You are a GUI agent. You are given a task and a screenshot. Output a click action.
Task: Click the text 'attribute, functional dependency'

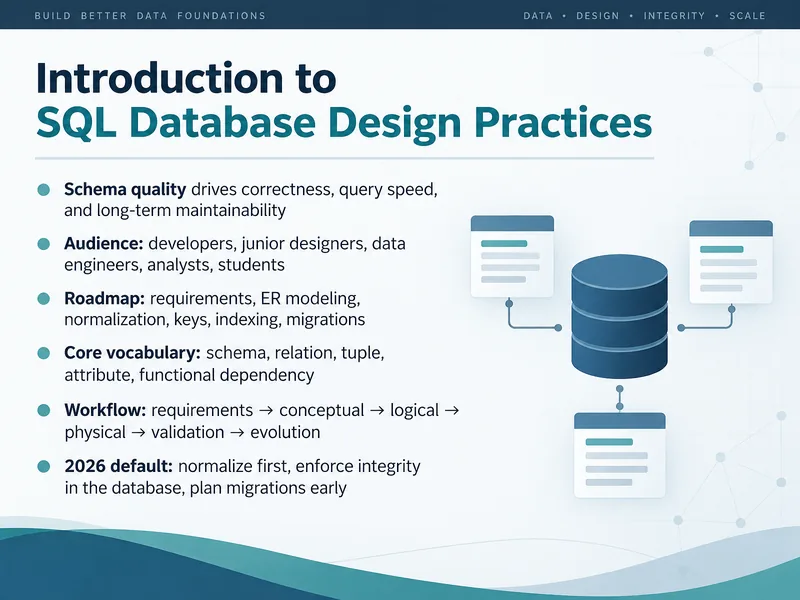[x=189, y=375]
